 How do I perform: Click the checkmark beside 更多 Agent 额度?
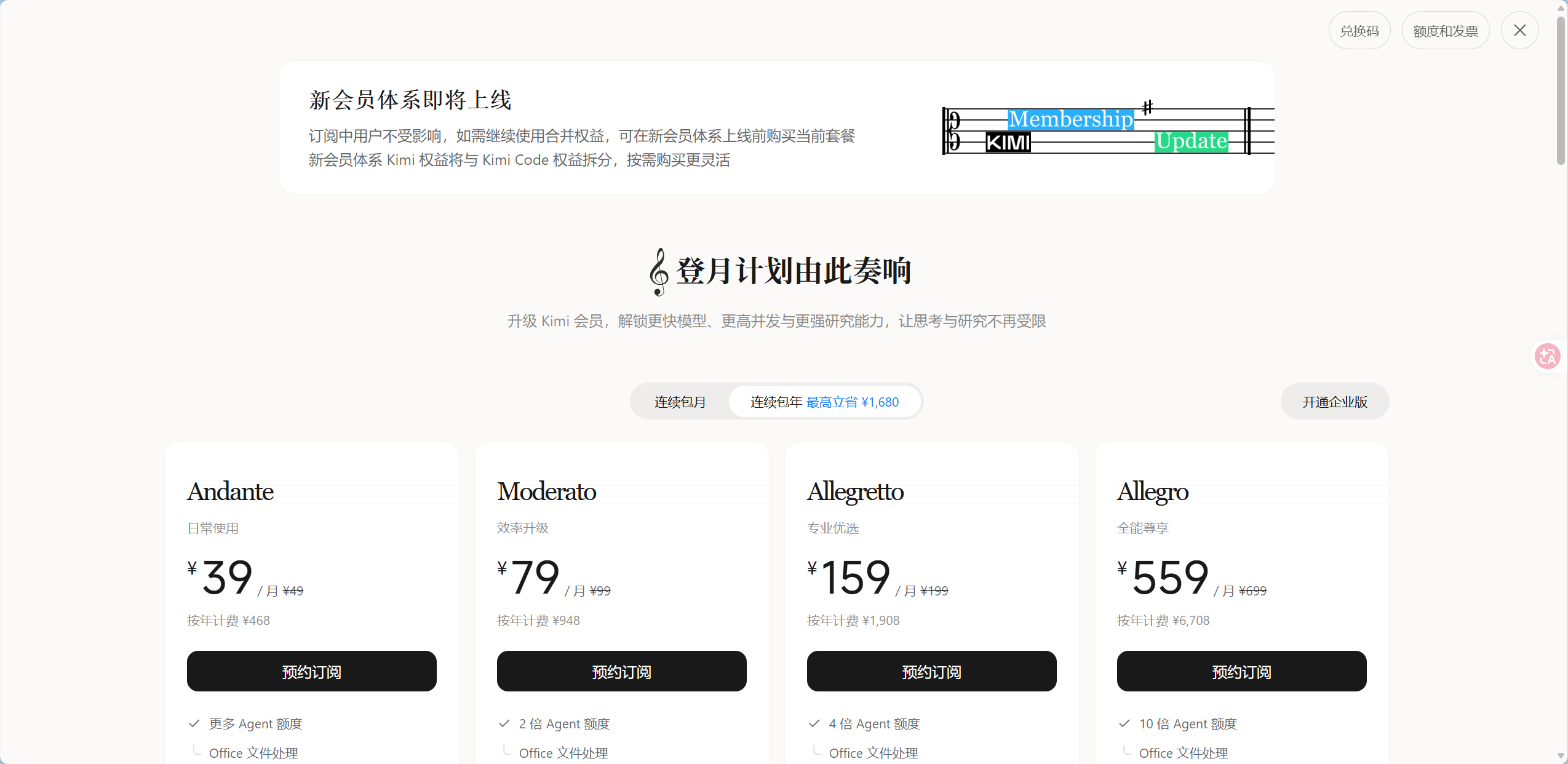[194, 723]
